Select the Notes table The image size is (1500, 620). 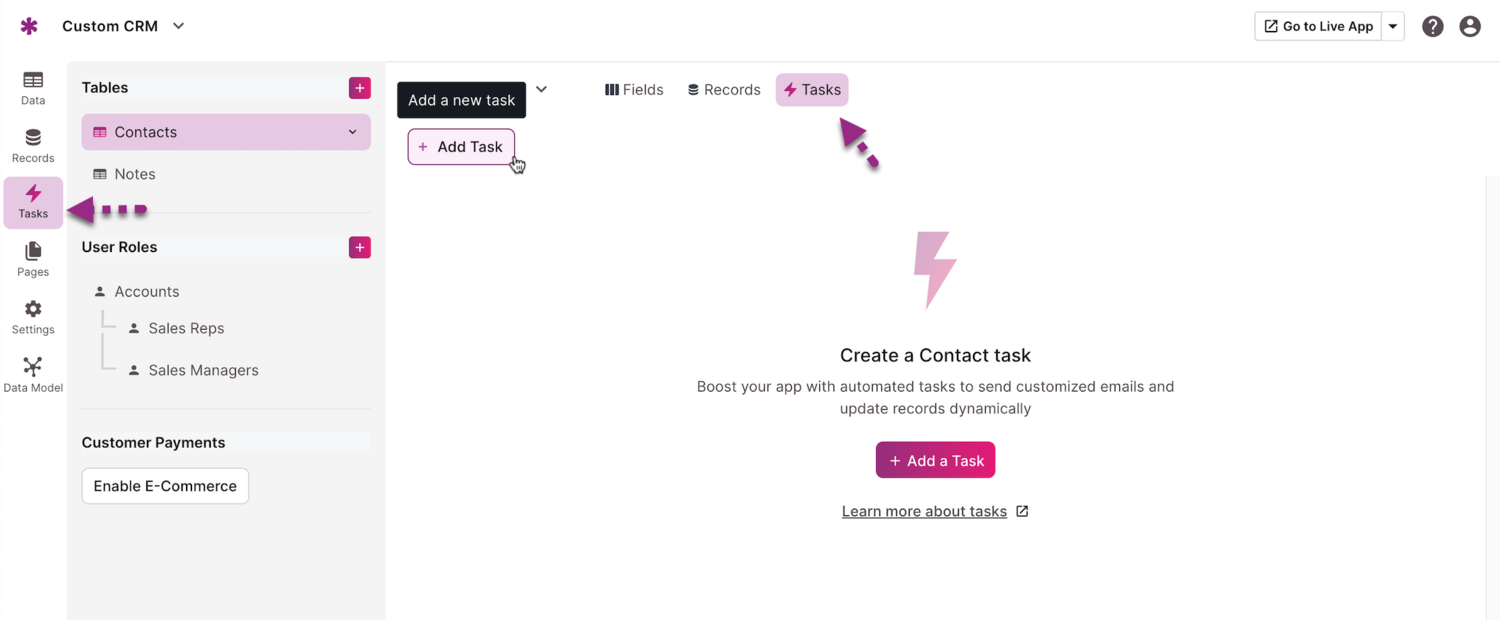tap(134, 174)
